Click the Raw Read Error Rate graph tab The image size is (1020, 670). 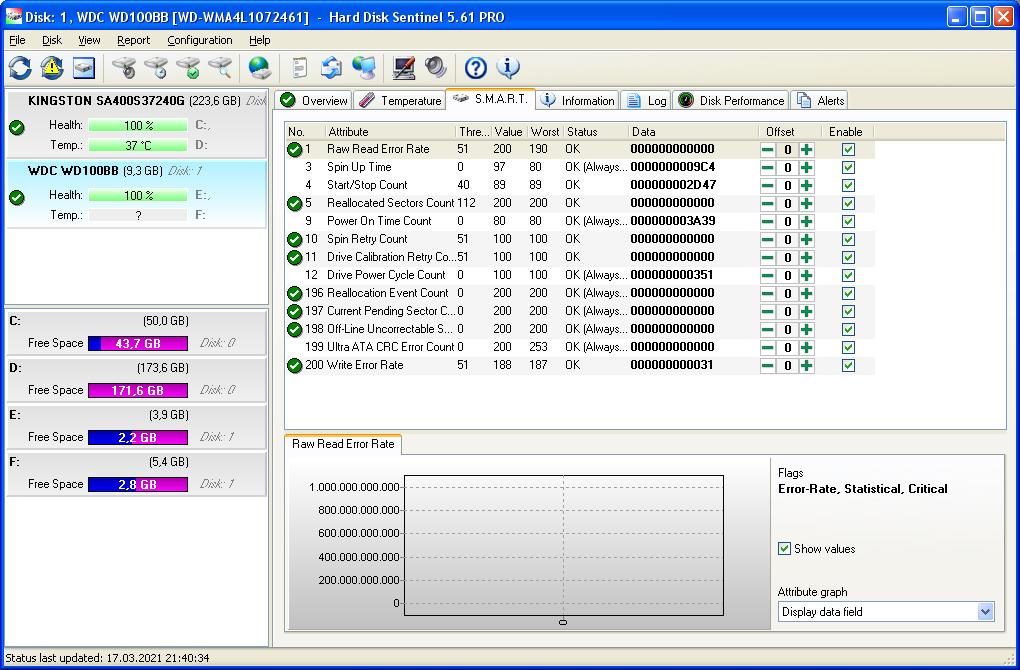tap(343, 444)
